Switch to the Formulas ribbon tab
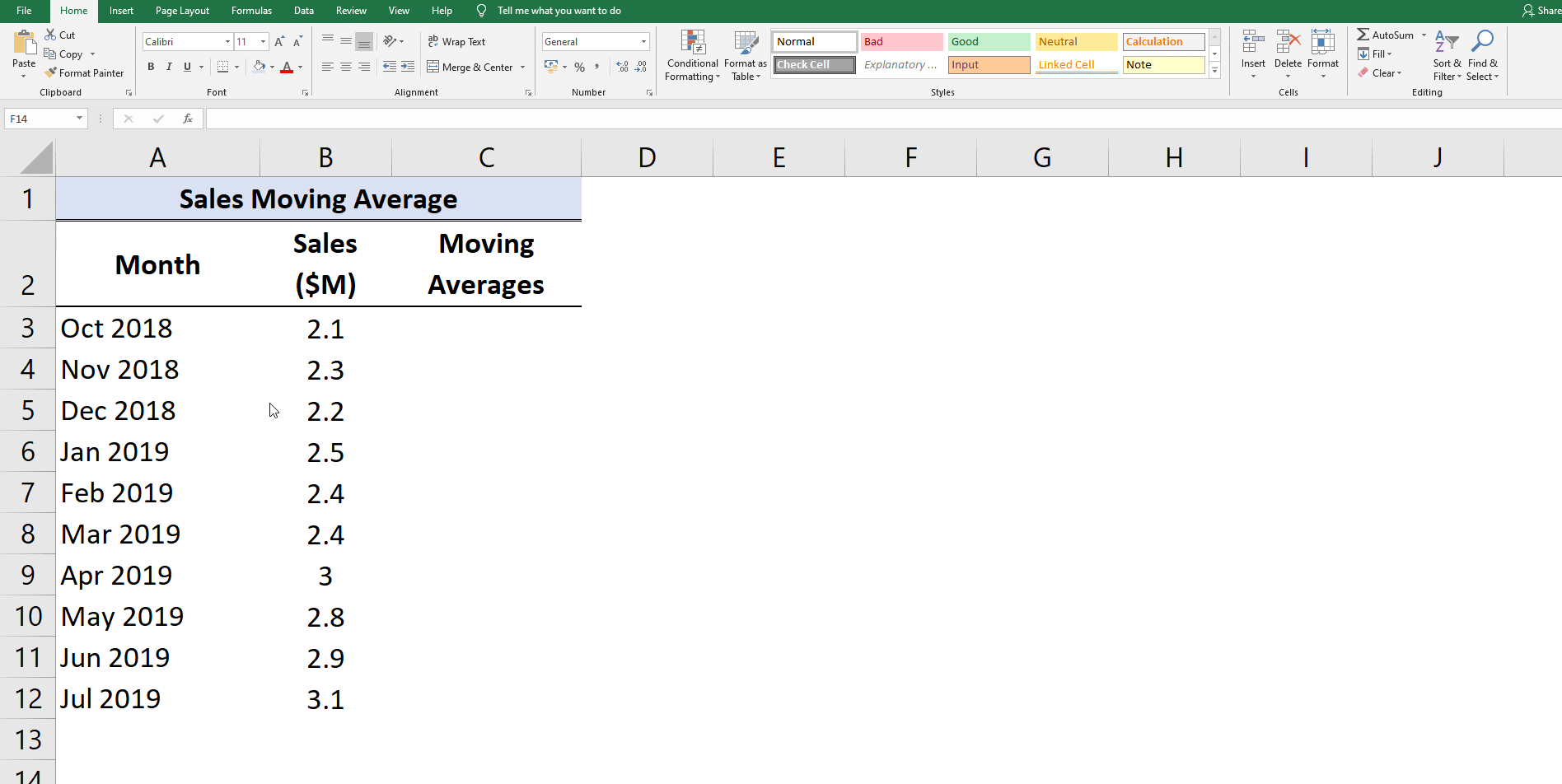Screen dimensions: 1562x784 click(251, 11)
